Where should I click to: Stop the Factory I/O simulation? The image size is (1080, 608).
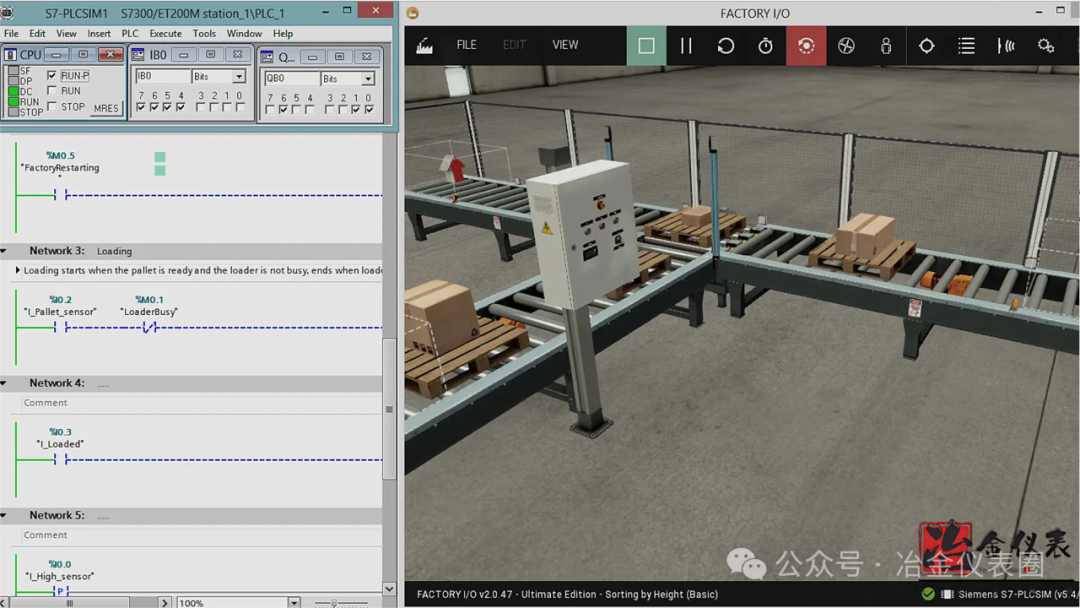pos(646,45)
